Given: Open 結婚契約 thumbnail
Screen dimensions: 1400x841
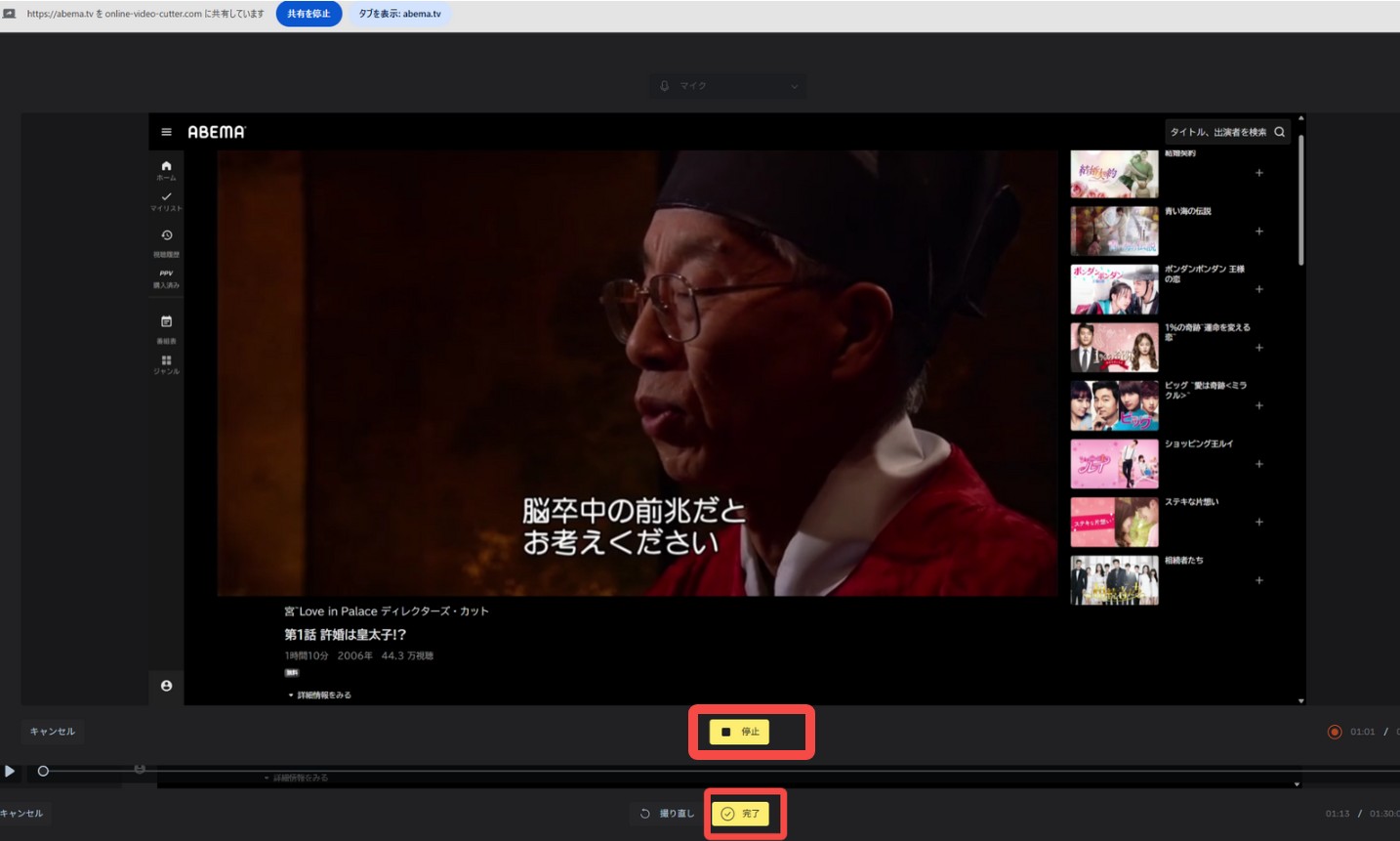Looking at the screenshot, I should [1114, 174].
